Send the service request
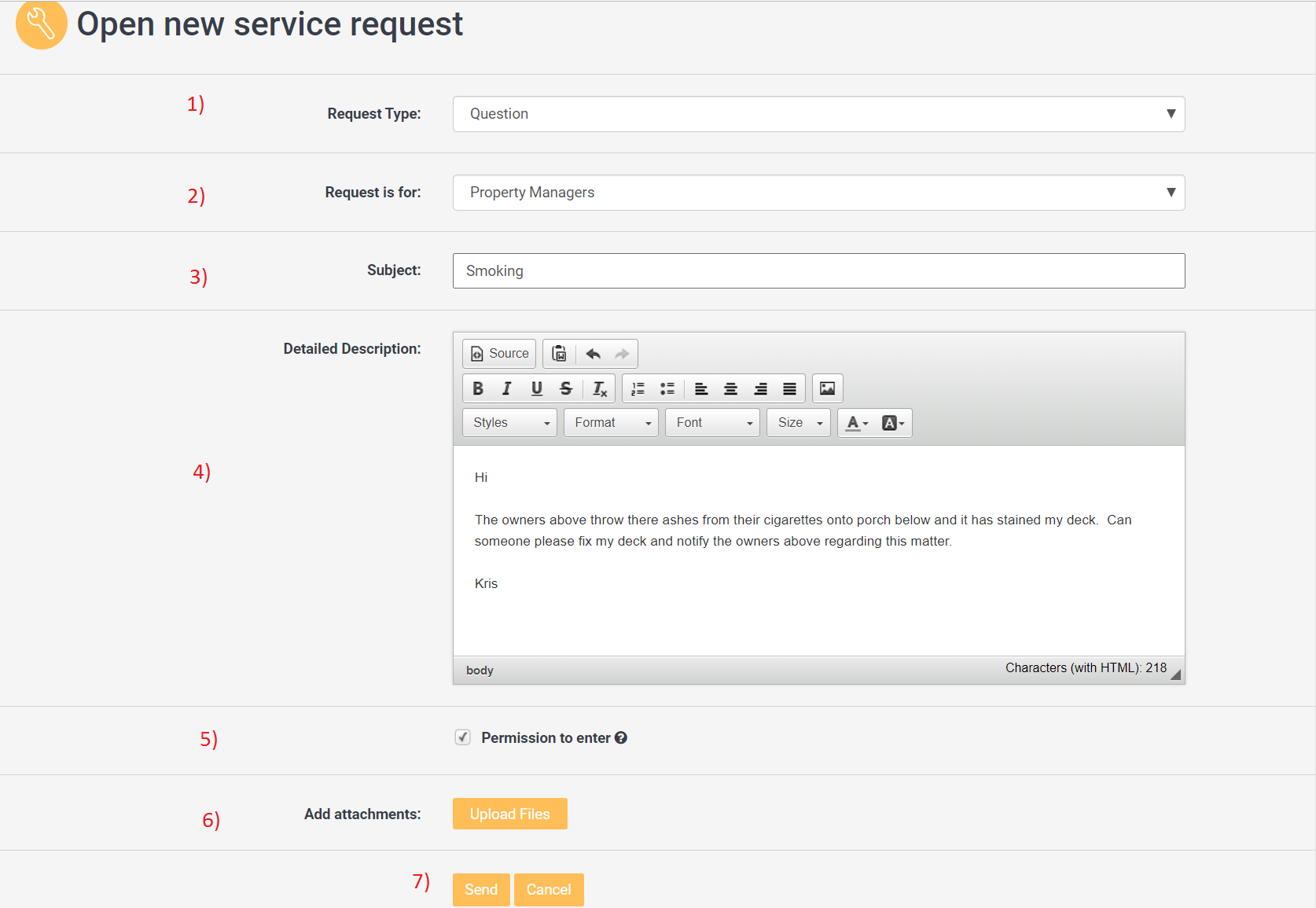 click(480, 889)
